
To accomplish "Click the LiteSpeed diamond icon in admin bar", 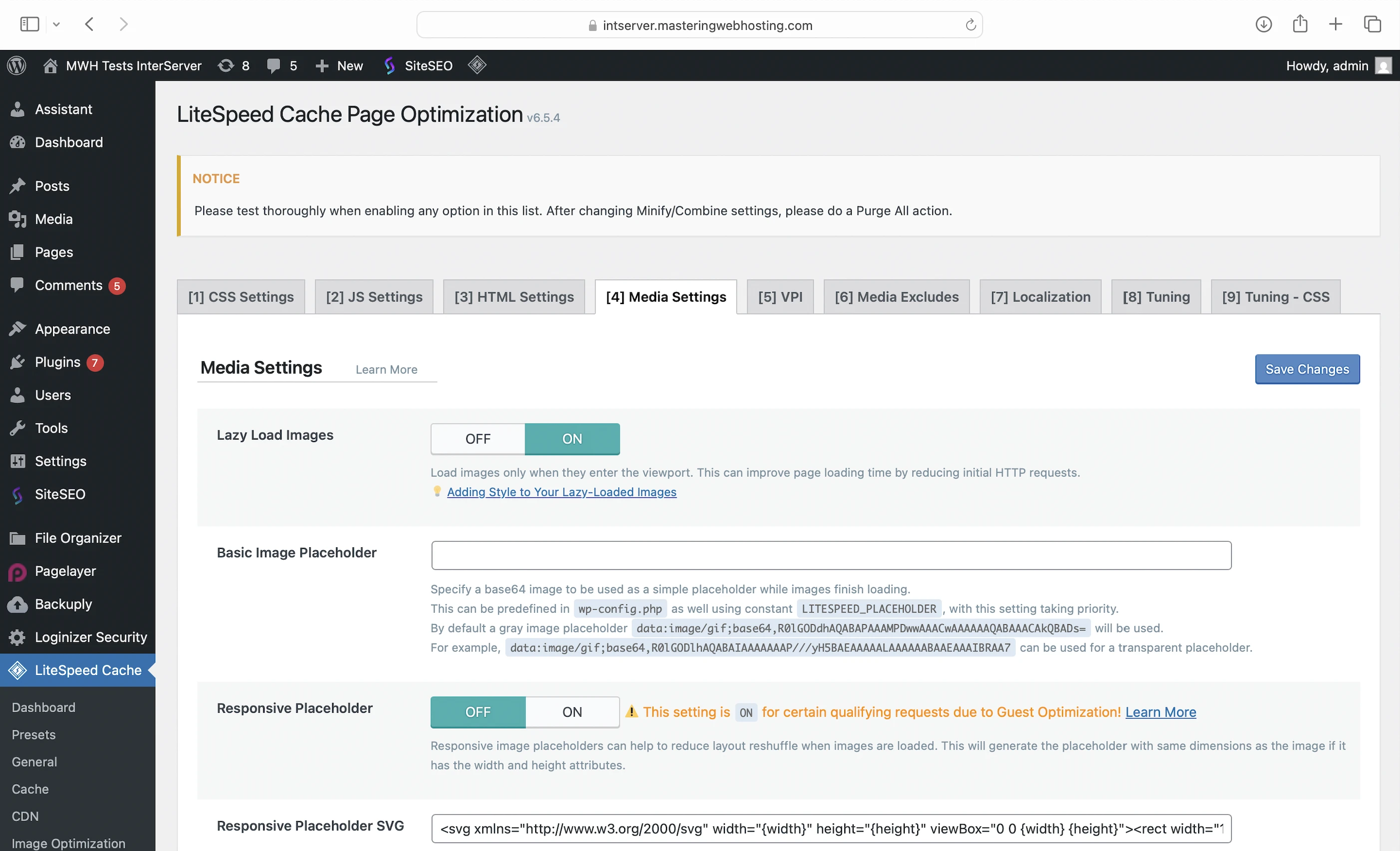I will tap(477, 65).
